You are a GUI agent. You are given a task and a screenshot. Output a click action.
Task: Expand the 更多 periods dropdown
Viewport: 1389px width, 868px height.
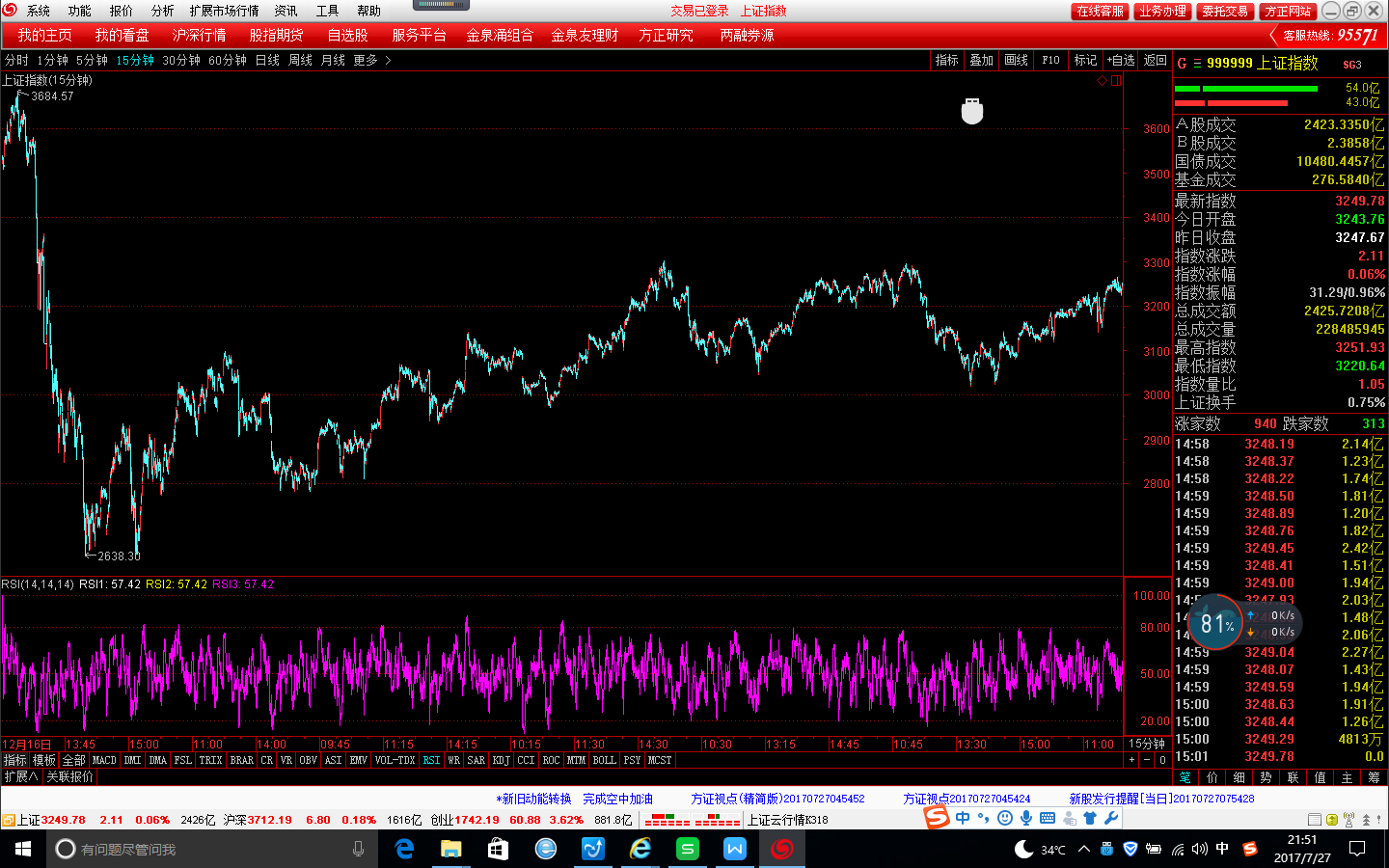point(371,60)
